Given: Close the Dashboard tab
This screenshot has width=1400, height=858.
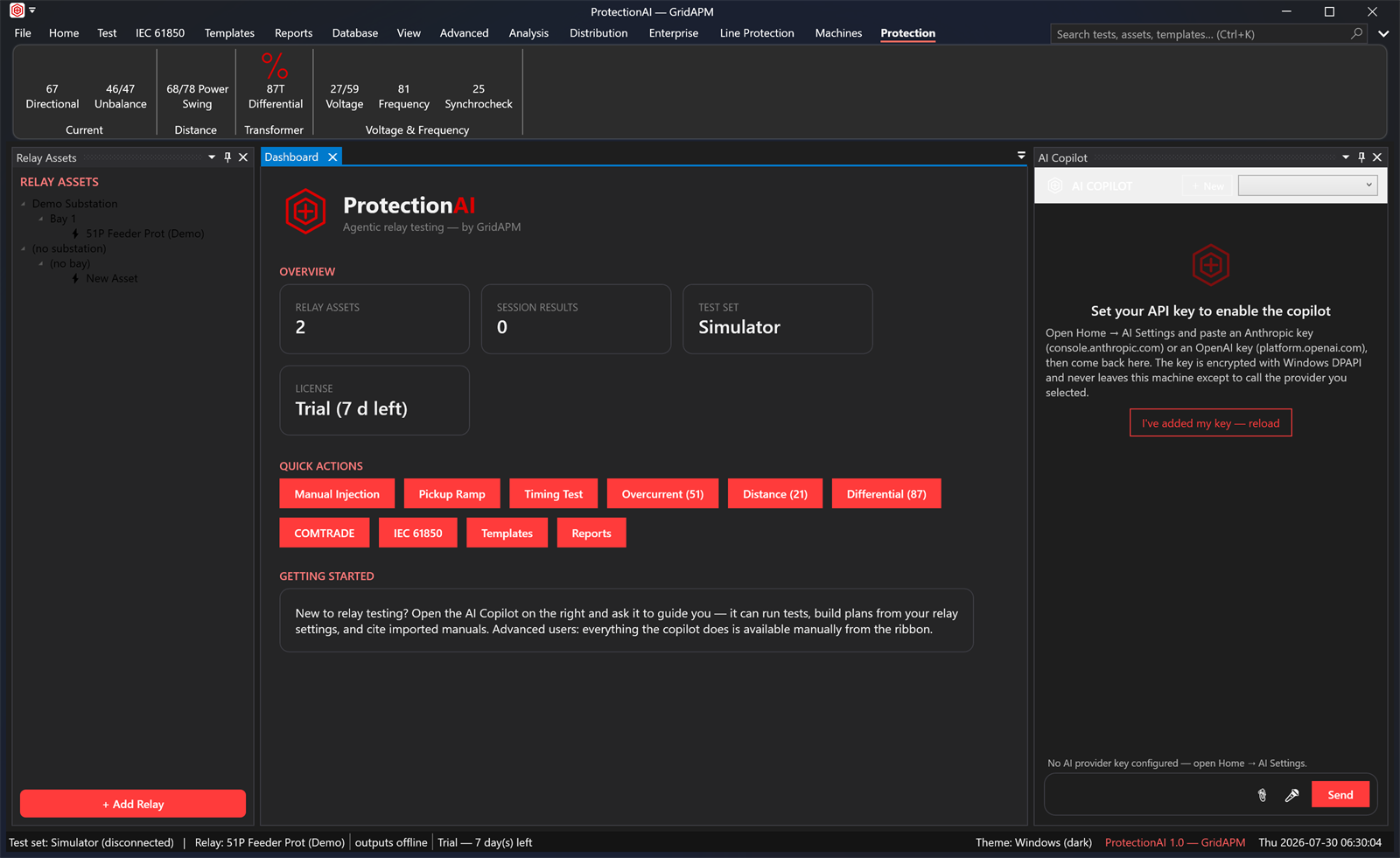Looking at the screenshot, I should pyautogui.click(x=332, y=157).
